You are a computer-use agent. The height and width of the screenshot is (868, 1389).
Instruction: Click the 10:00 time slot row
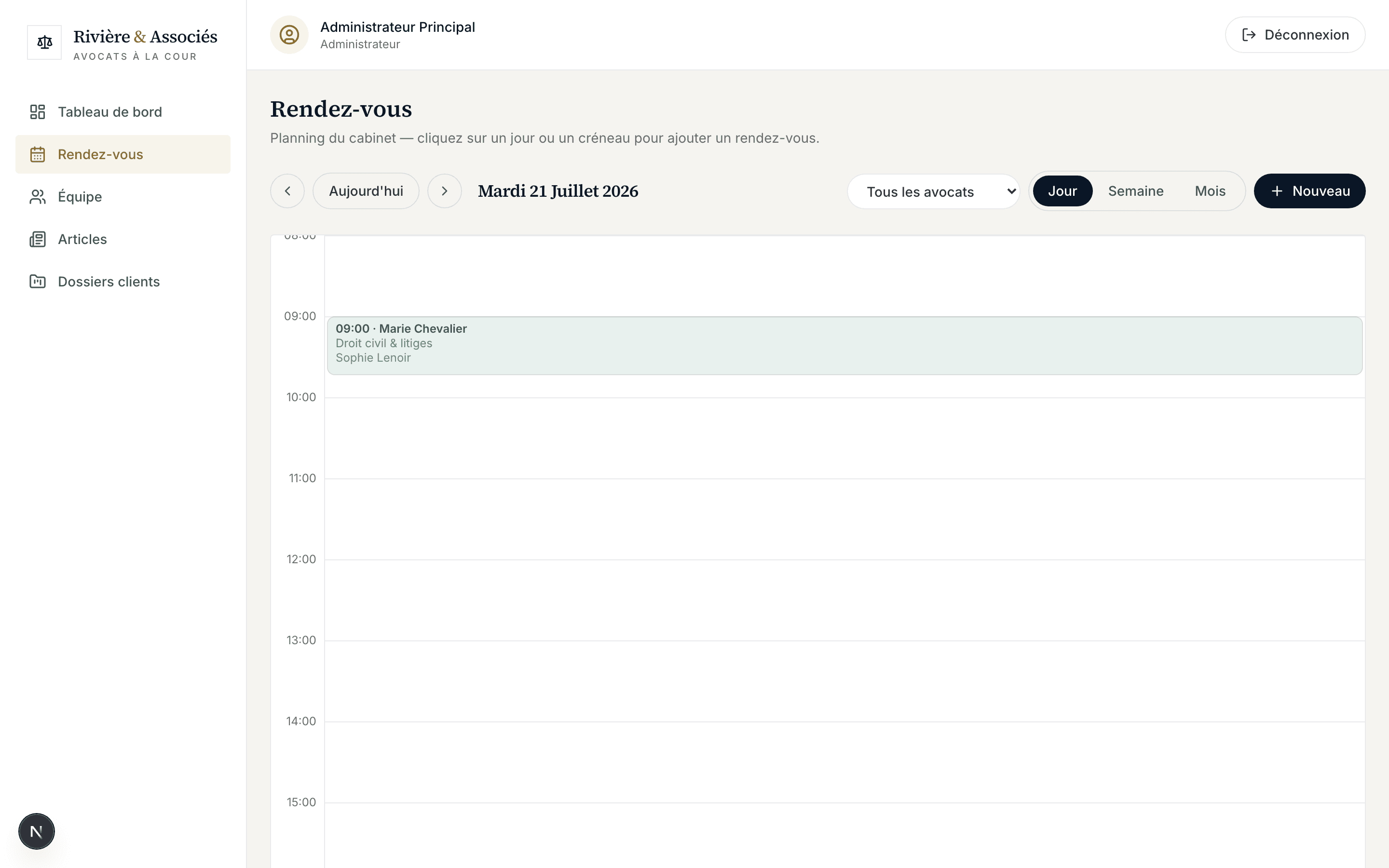pyautogui.click(x=845, y=438)
